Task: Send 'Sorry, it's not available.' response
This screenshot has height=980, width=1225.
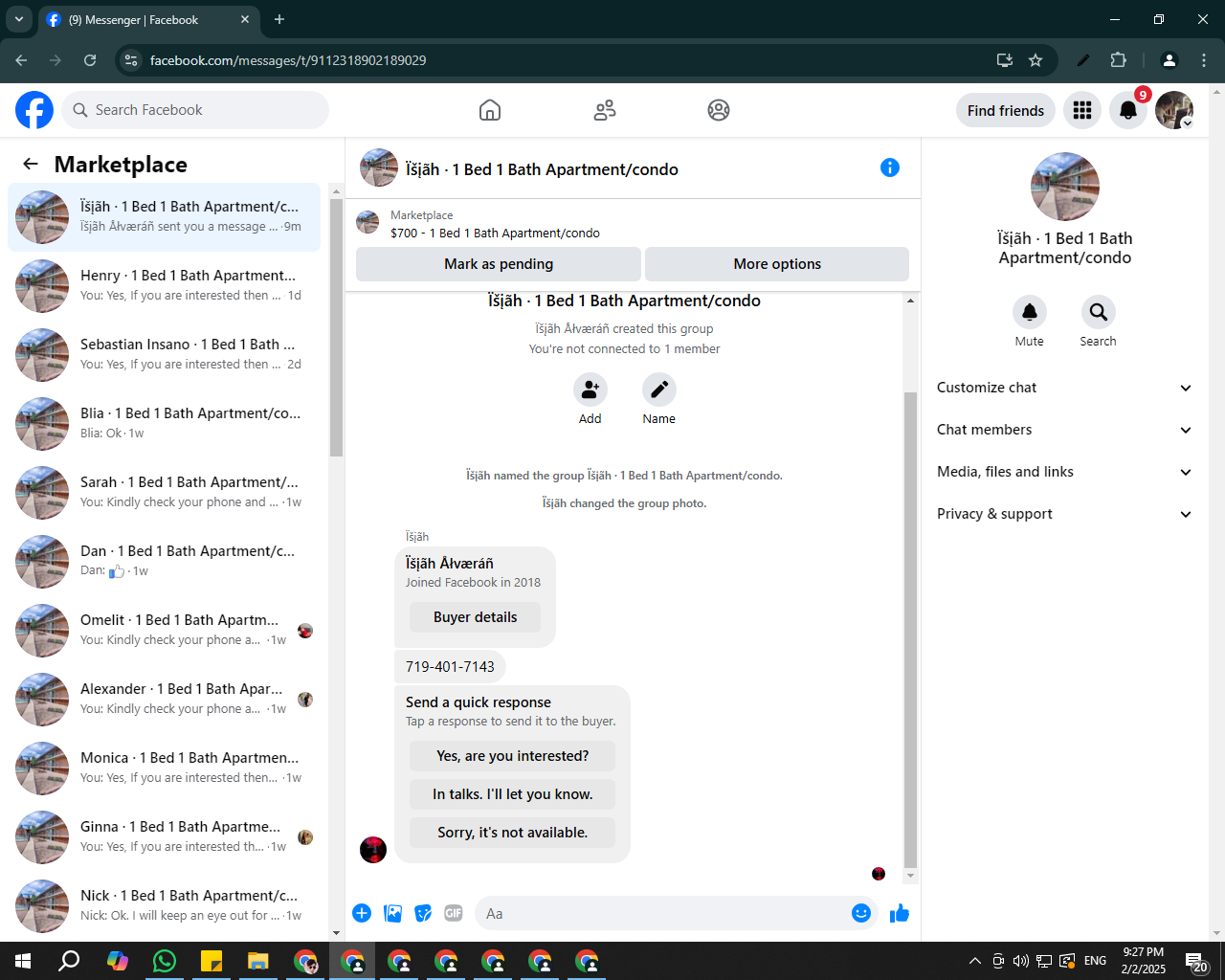Action: coord(512,833)
